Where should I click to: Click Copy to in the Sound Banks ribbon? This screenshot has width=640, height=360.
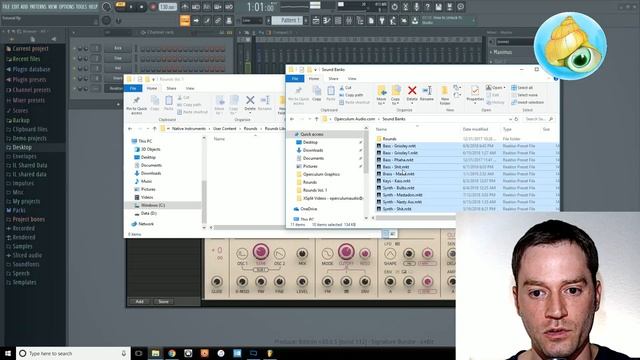[396, 95]
